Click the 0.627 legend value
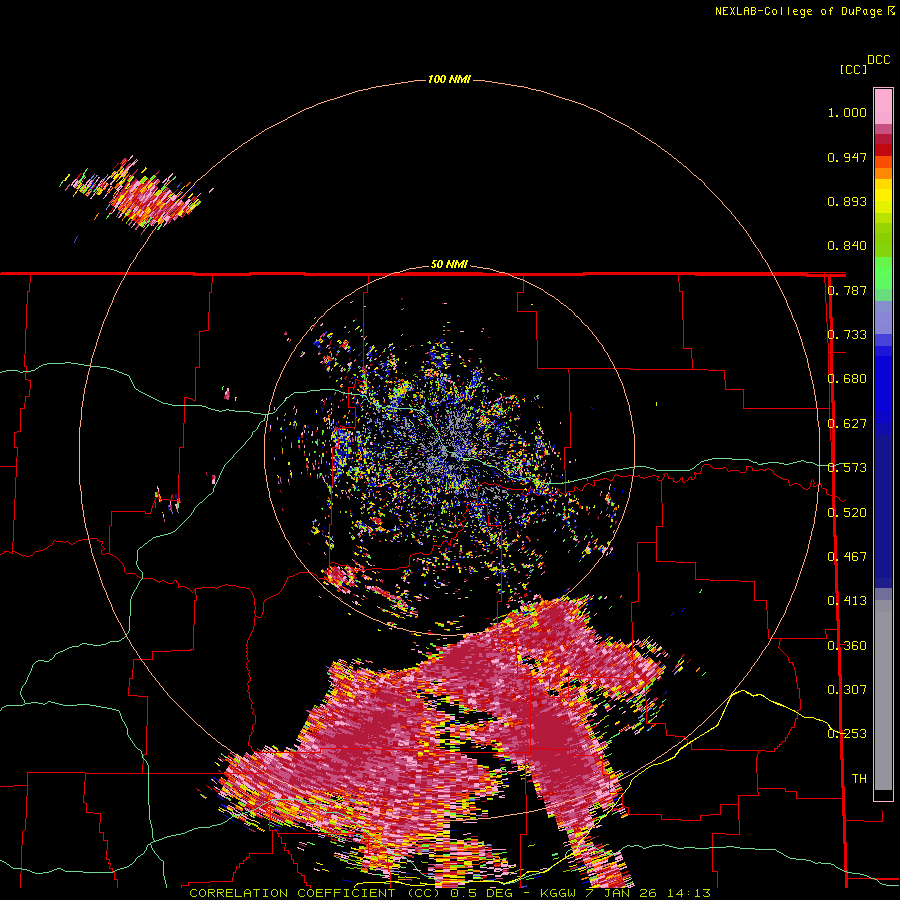This screenshot has height=900, width=900. [x=847, y=424]
